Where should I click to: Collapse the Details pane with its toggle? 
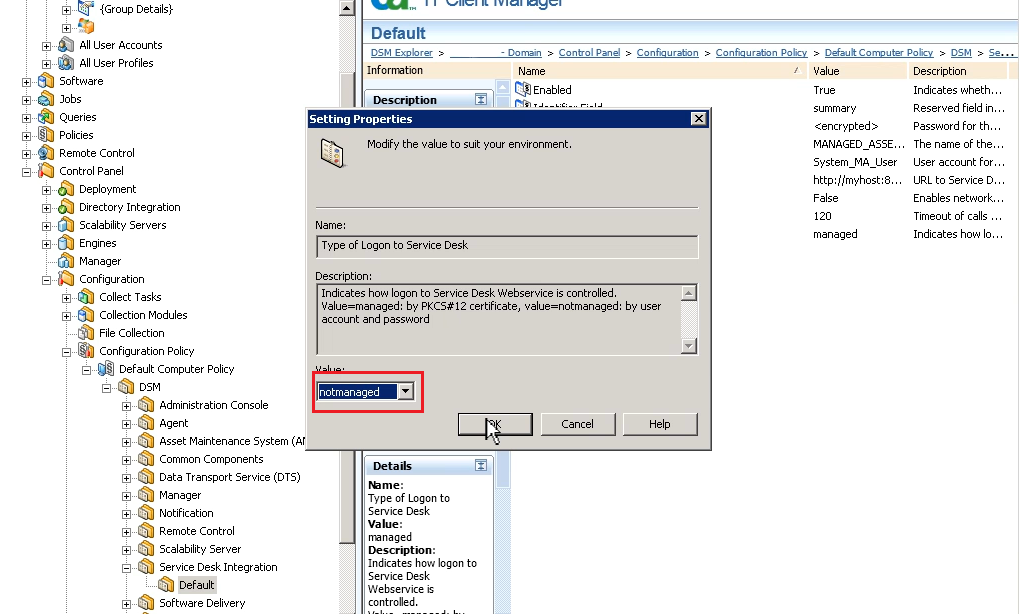pyautogui.click(x=481, y=465)
